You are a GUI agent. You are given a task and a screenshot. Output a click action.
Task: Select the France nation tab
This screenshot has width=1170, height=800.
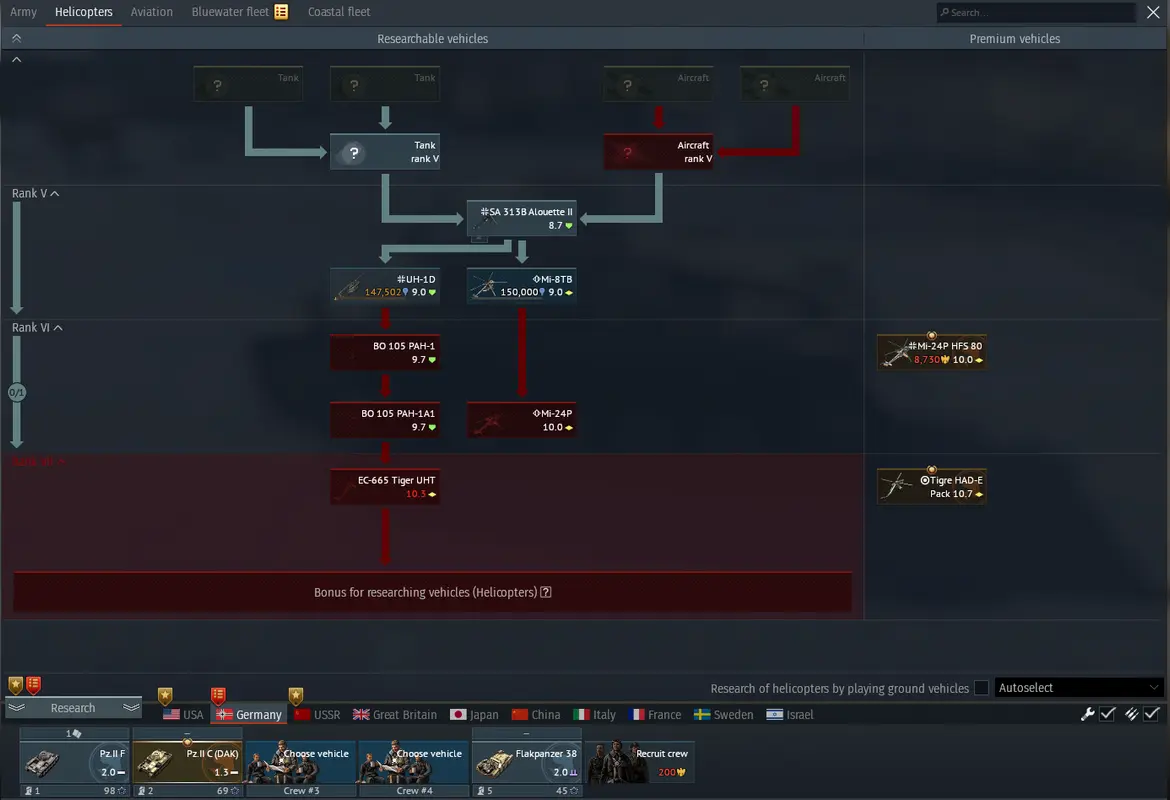tap(655, 715)
